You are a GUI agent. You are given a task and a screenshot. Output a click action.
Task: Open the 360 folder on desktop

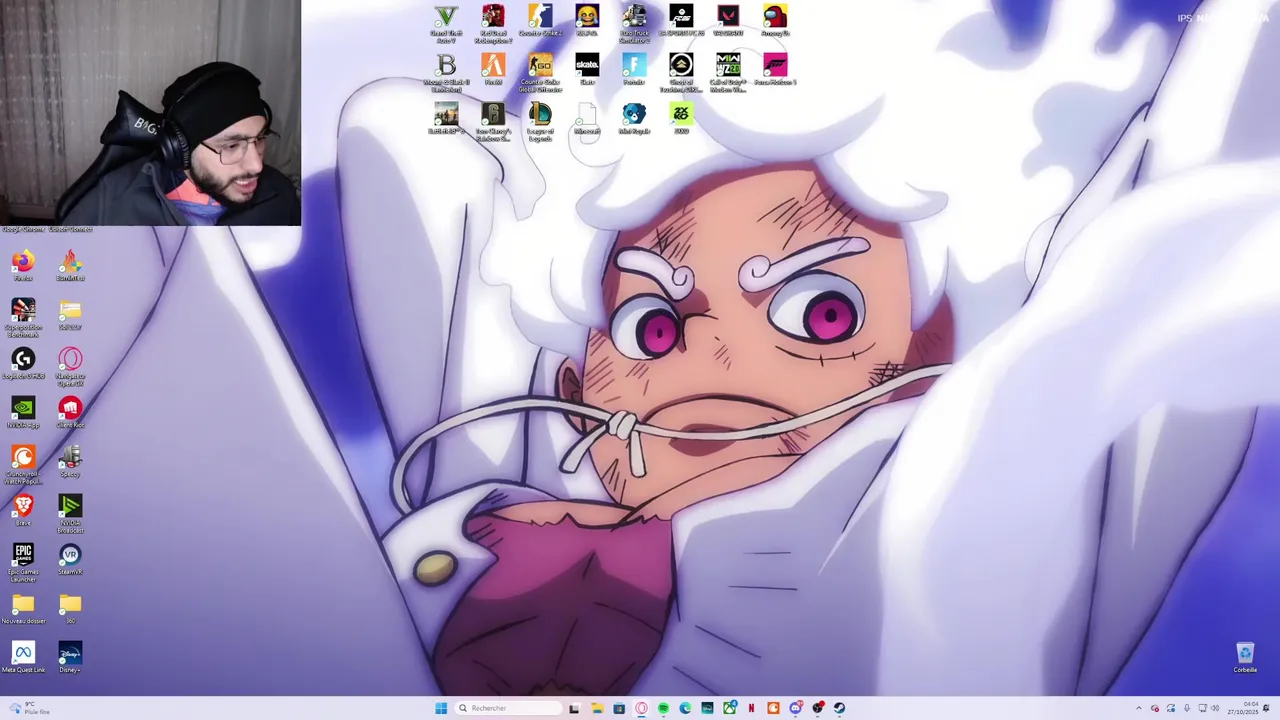[x=70, y=609]
